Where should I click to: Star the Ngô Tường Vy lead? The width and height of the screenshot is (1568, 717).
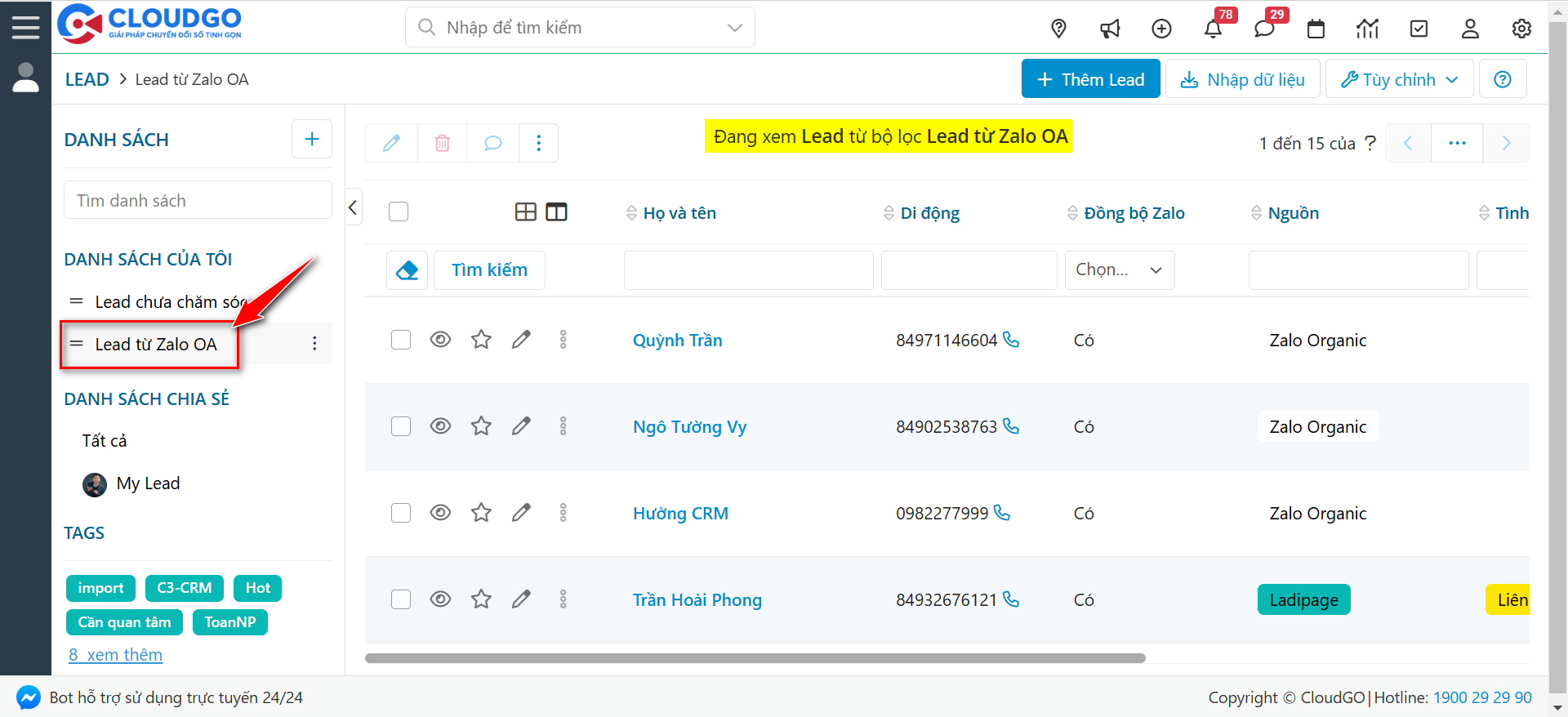481,426
